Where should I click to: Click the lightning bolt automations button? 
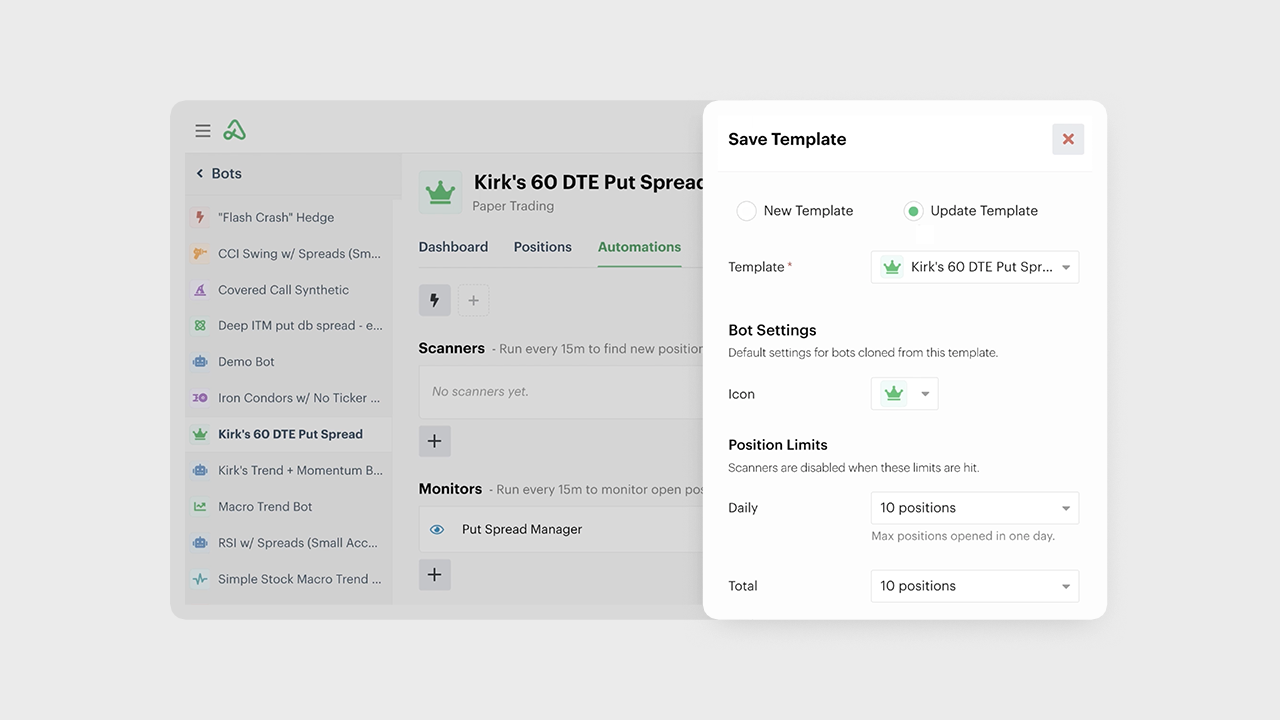[x=434, y=300]
